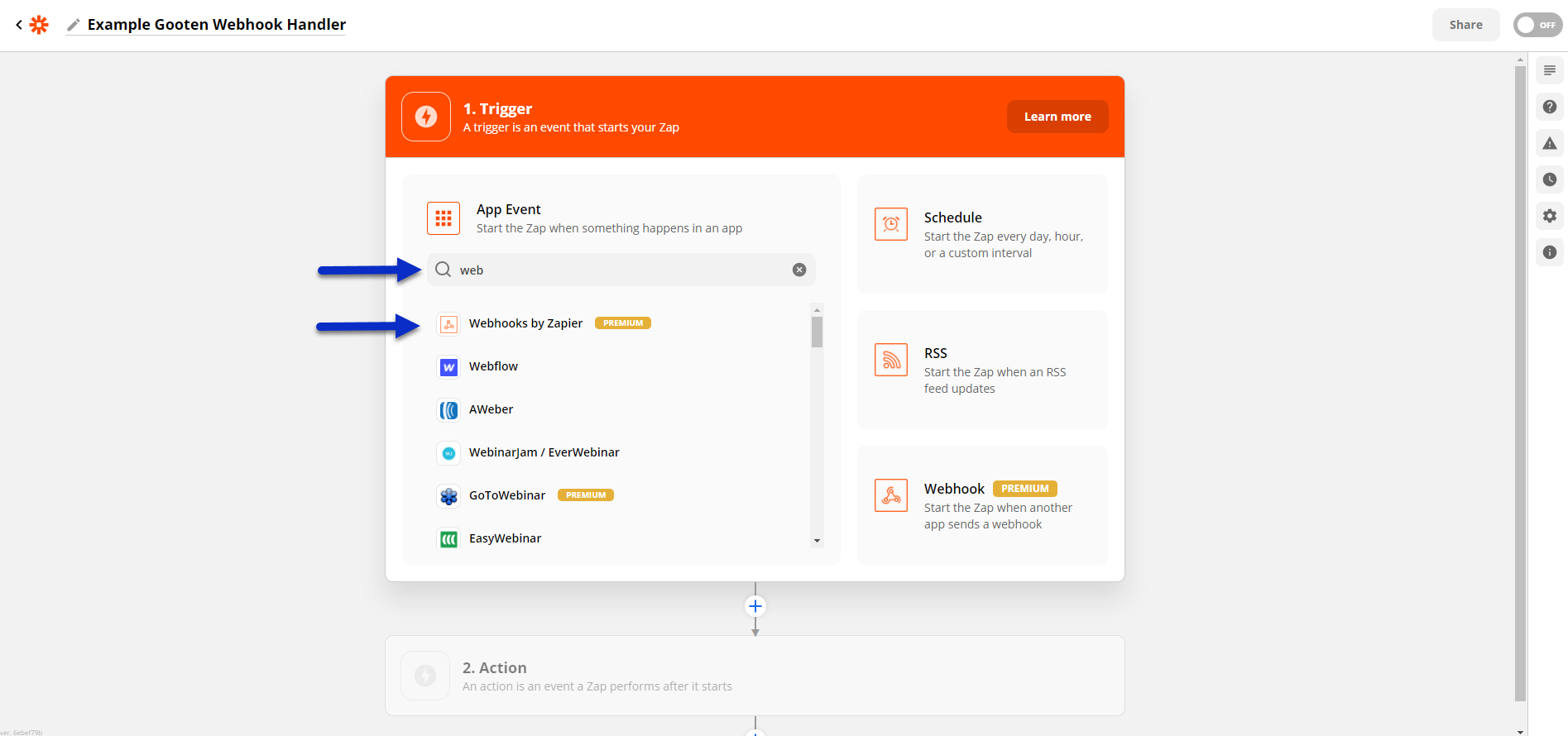Choose the Webhook premium trigger card
1568x736 pixels.
982,505
